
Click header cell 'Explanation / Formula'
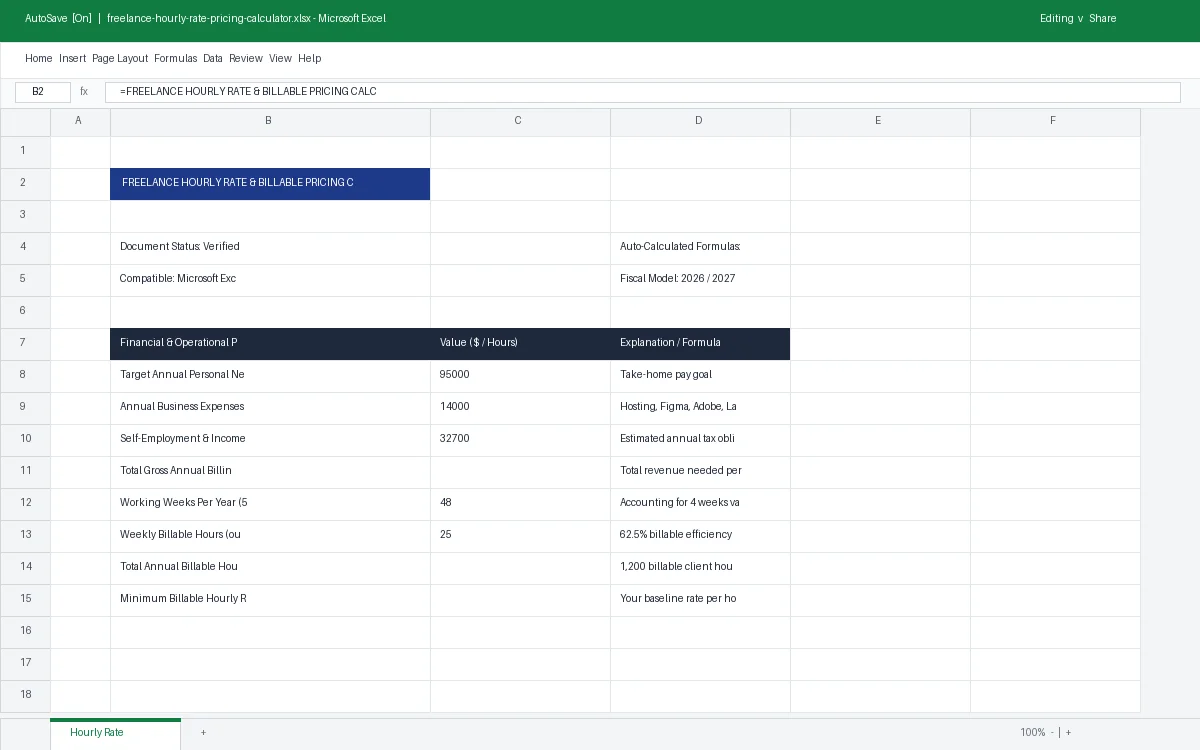700,344
